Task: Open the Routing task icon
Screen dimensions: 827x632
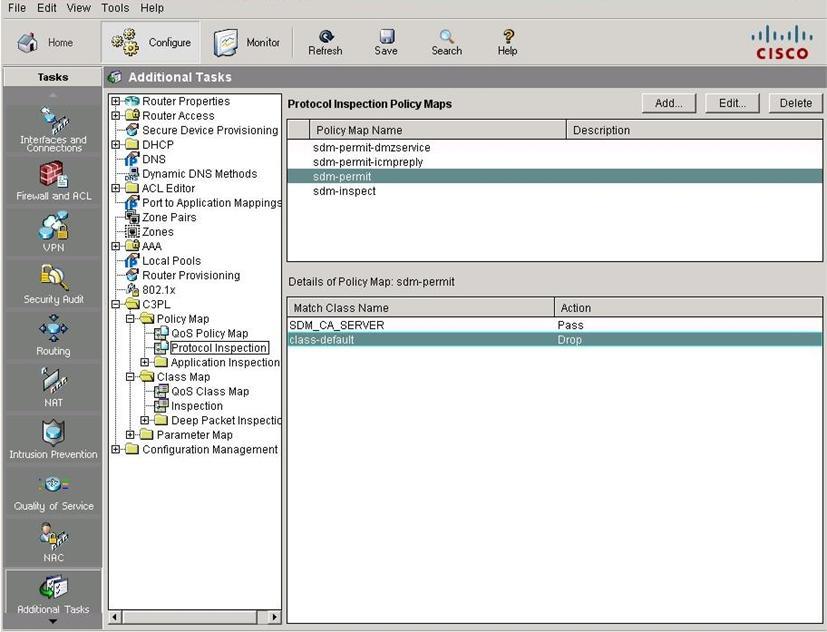Action: (53, 329)
